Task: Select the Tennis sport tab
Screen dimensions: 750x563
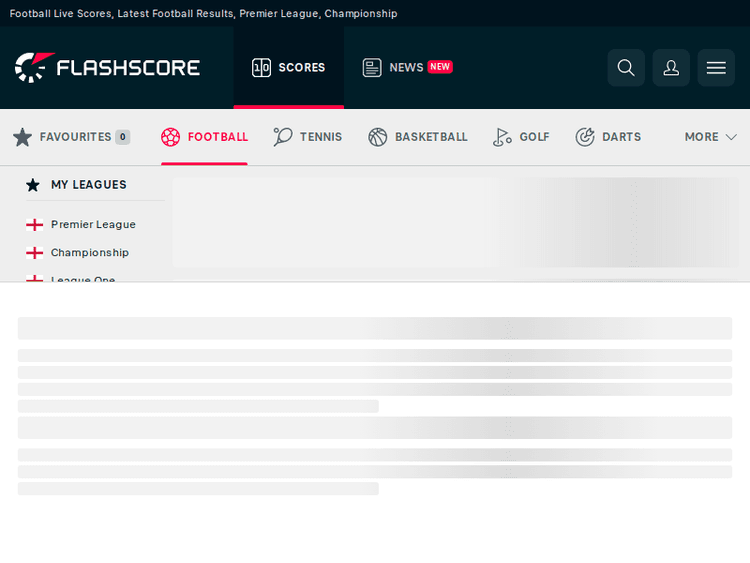Action: point(308,137)
